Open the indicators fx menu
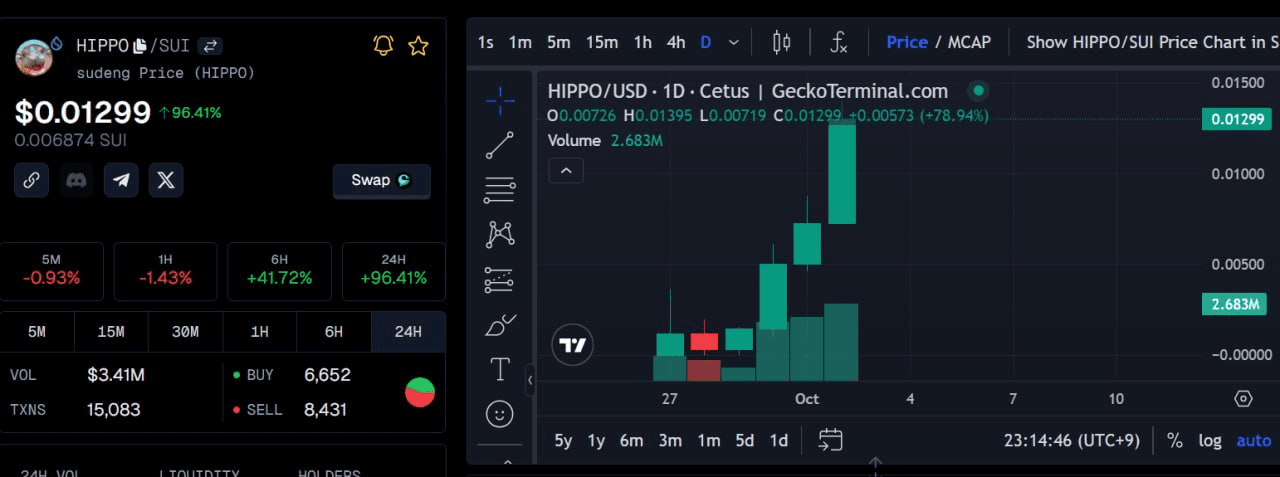 pos(839,42)
